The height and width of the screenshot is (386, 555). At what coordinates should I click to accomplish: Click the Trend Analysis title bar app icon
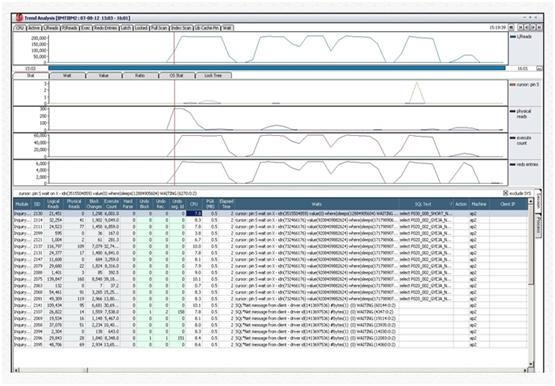coord(19,18)
